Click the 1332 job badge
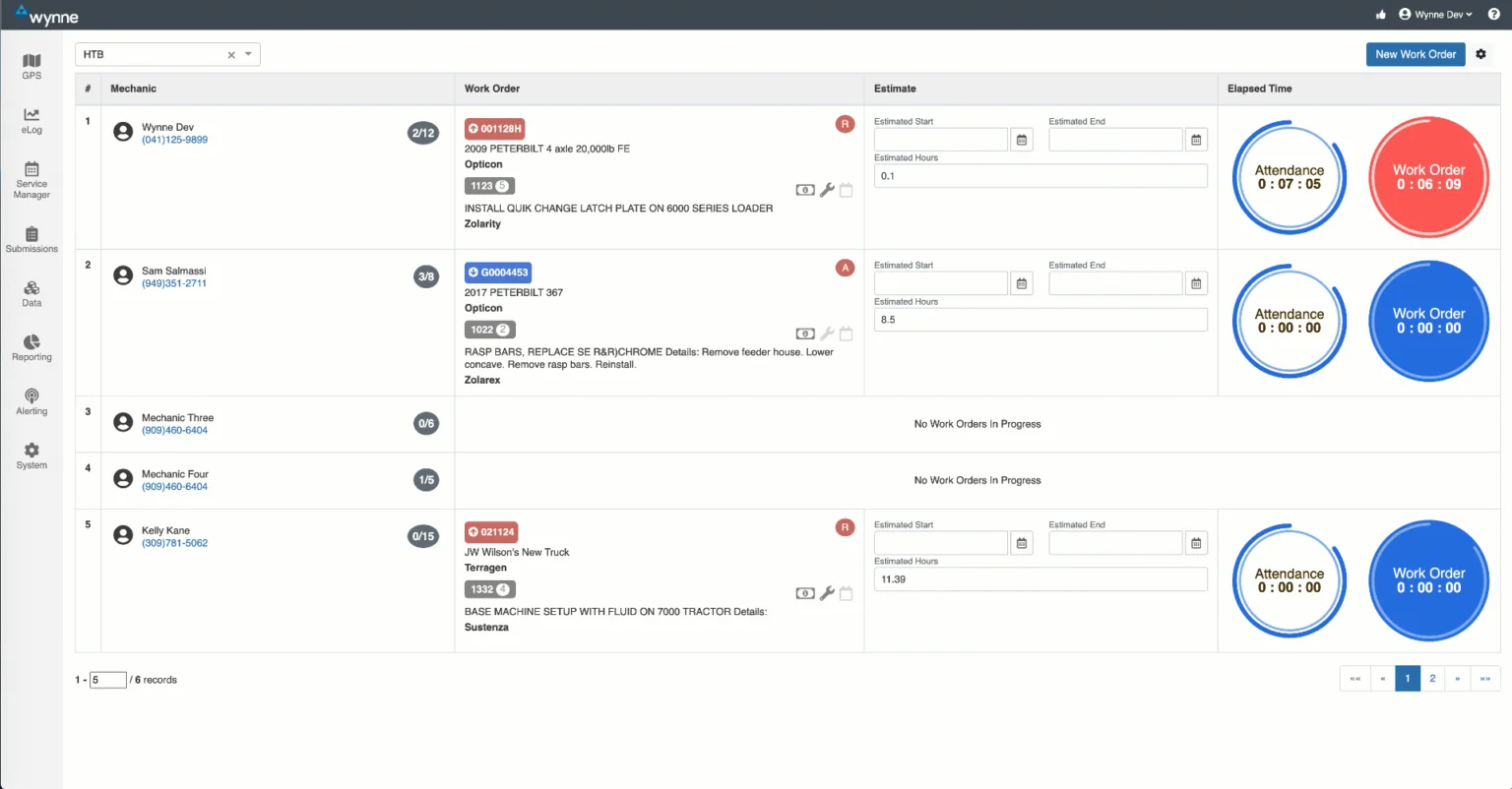Image resolution: width=1512 pixels, height=789 pixels. 489,589
